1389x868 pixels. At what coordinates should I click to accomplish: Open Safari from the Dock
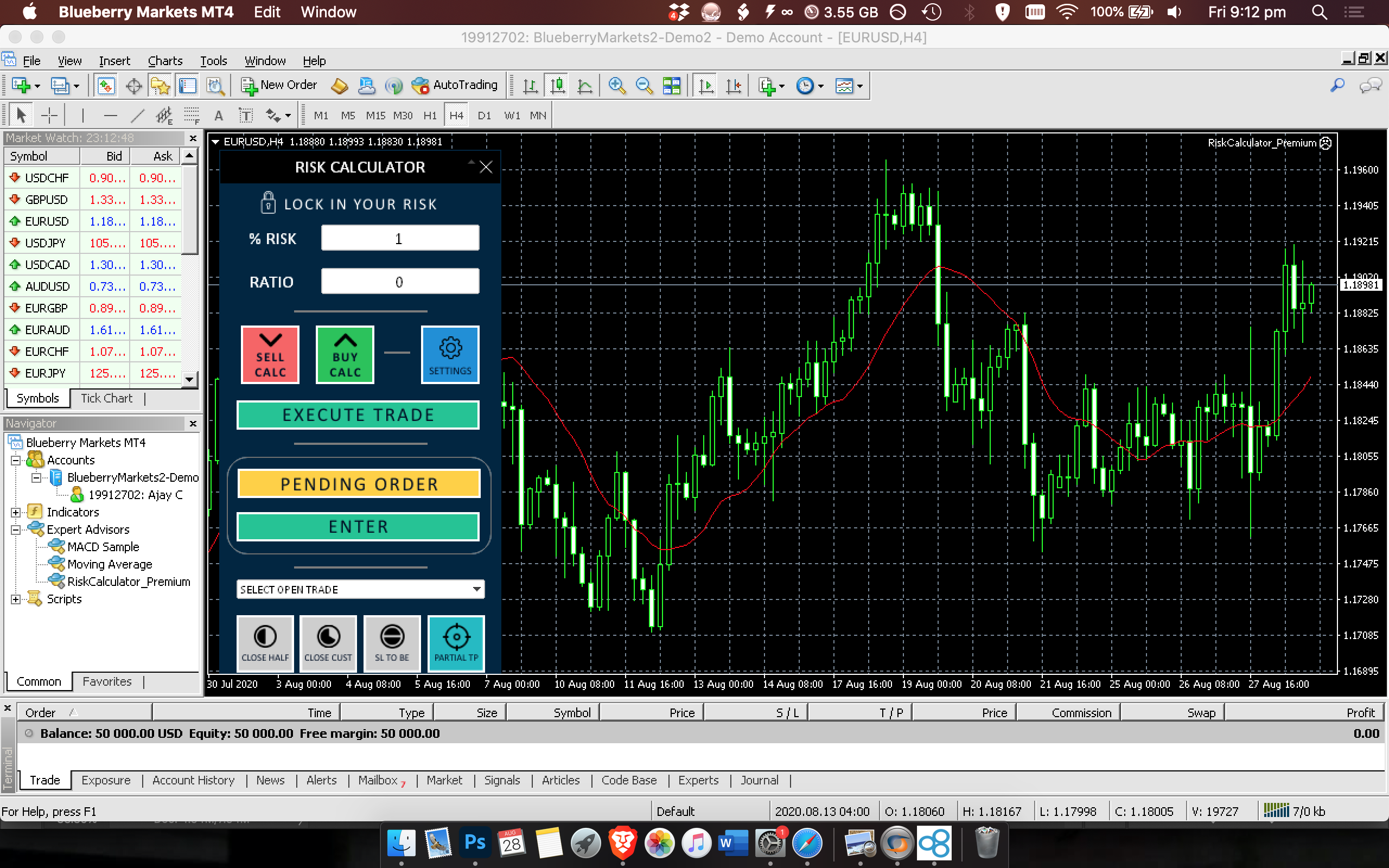tap(806, 843)
